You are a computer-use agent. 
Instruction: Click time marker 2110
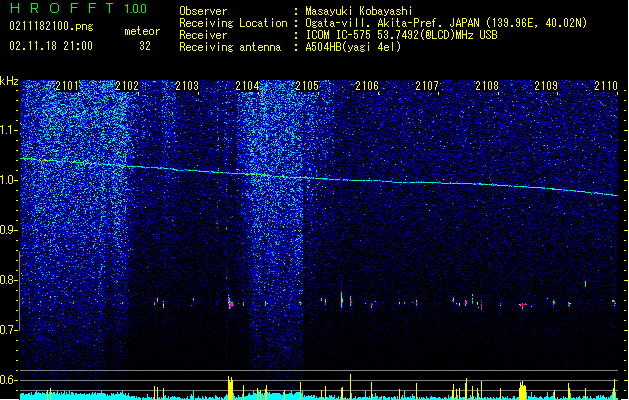click(606, 86)
